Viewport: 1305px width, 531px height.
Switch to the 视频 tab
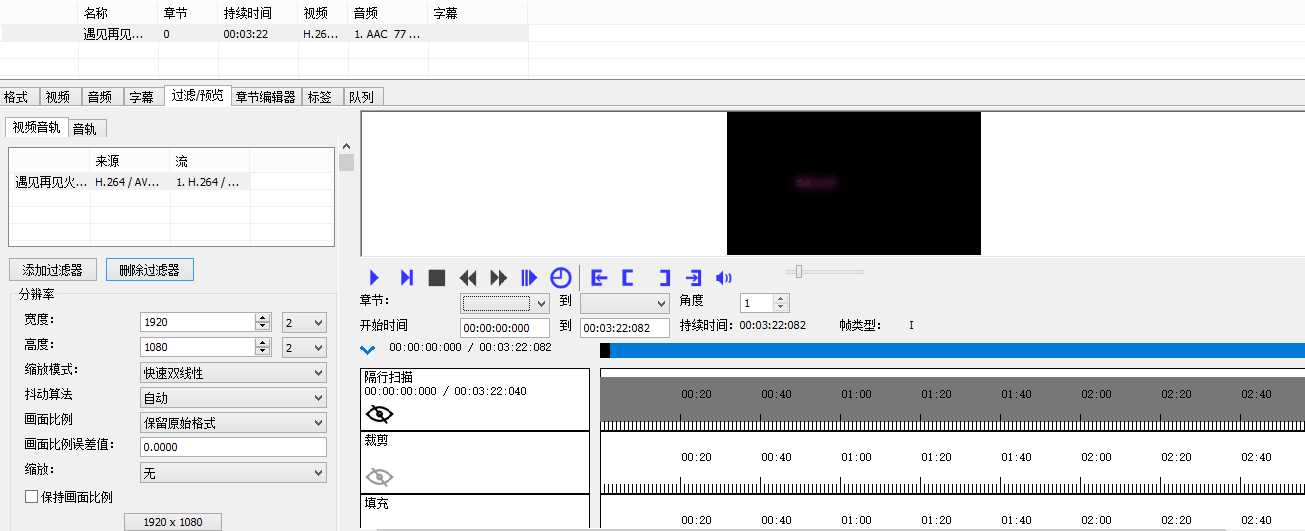point(58,97)
